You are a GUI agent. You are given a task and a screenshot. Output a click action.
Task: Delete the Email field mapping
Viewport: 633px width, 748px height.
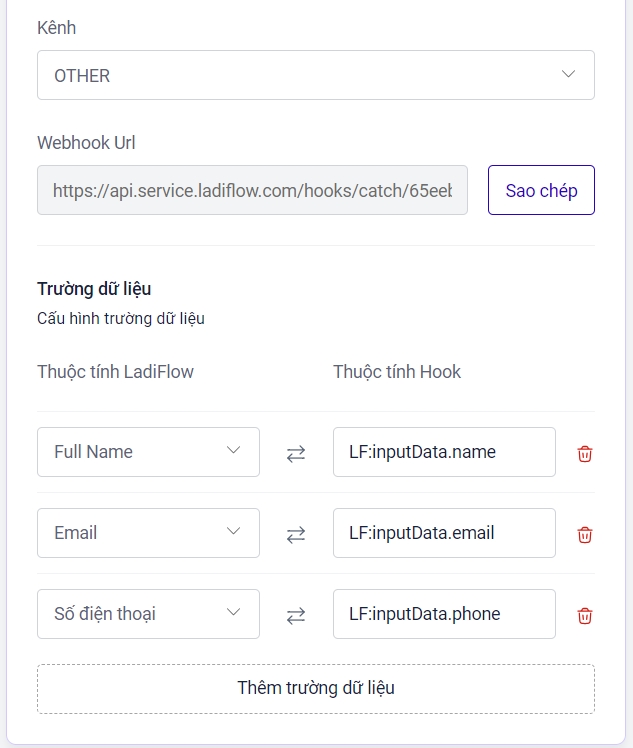(x=585, y=534)
